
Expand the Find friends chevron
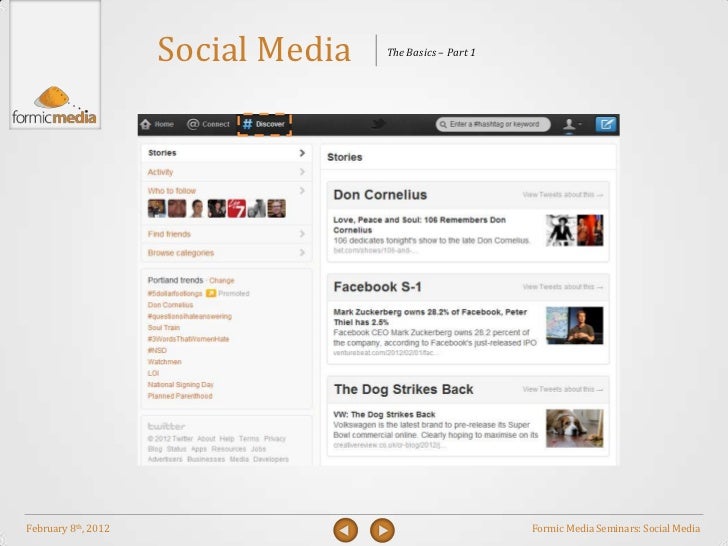coord(302,234)
